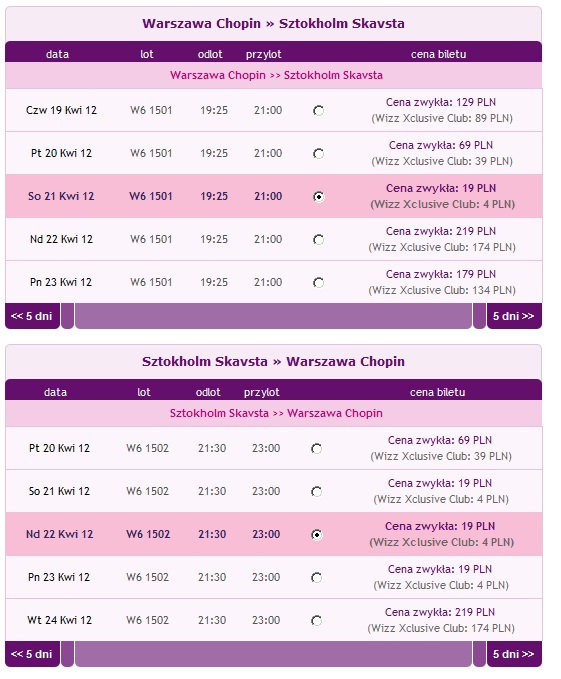561x679 pixels.
Task: Click the Warszawa Chopin >> Sztokholm Skavsta route link
Action: (x=276, y=75)
